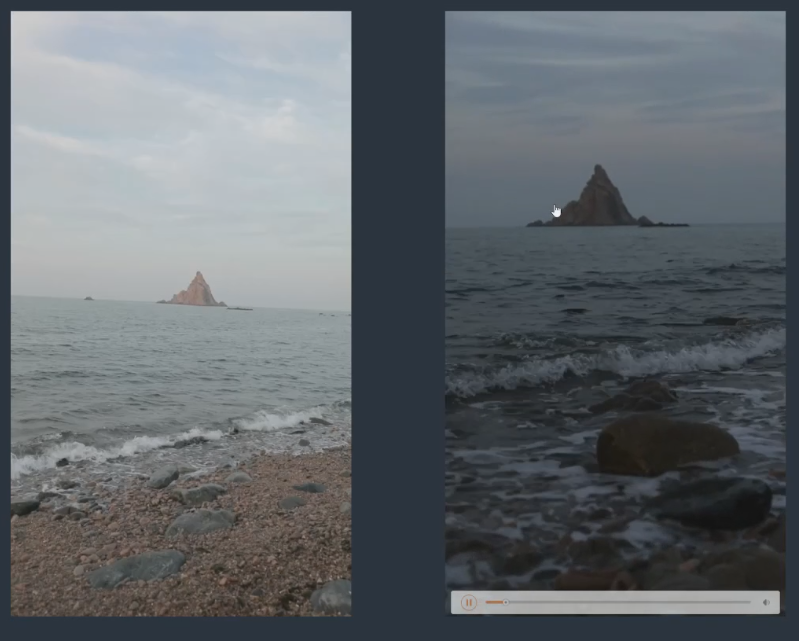Click the dark empty gap between the two panels
Screen dimensions: 799x641
[x=398, y=320]
